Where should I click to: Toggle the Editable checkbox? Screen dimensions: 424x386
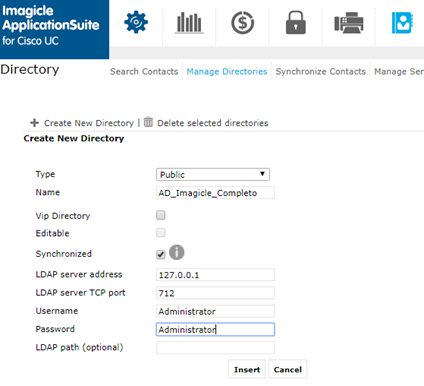(161, 232)
